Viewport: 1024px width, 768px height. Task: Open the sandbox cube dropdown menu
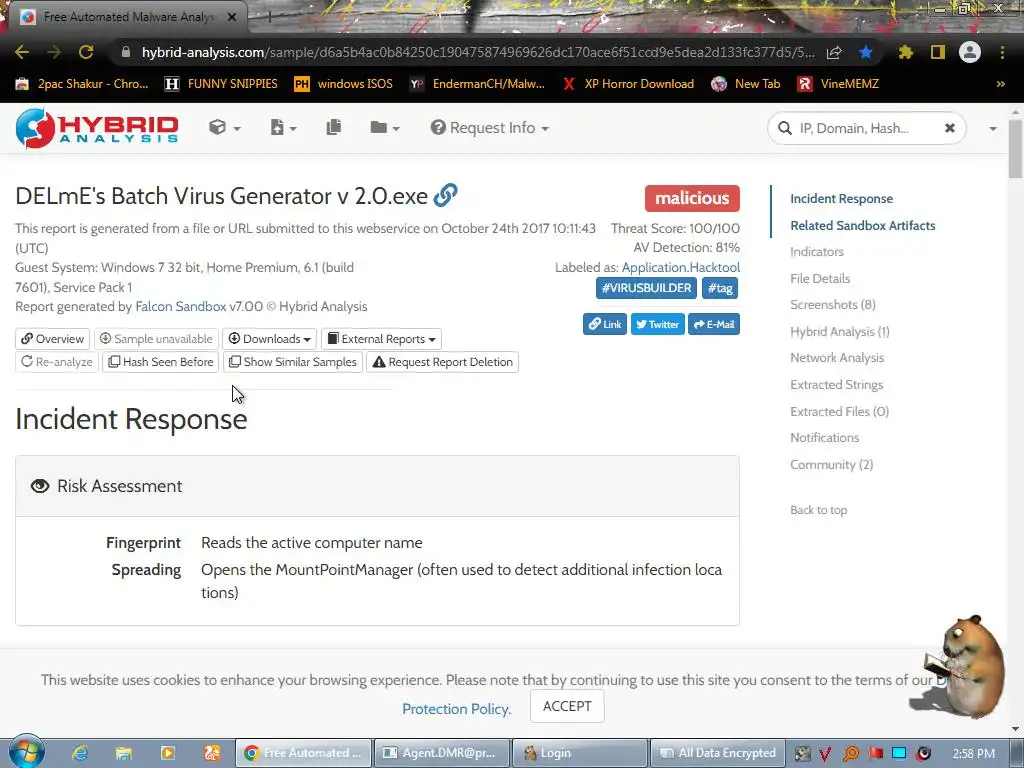(x=224, y=127)
